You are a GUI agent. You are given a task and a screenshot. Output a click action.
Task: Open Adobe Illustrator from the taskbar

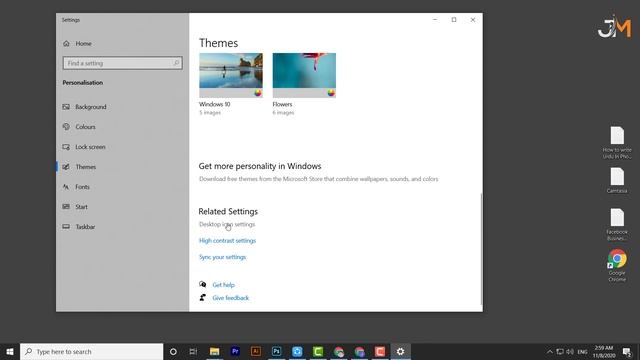(256, 351)
